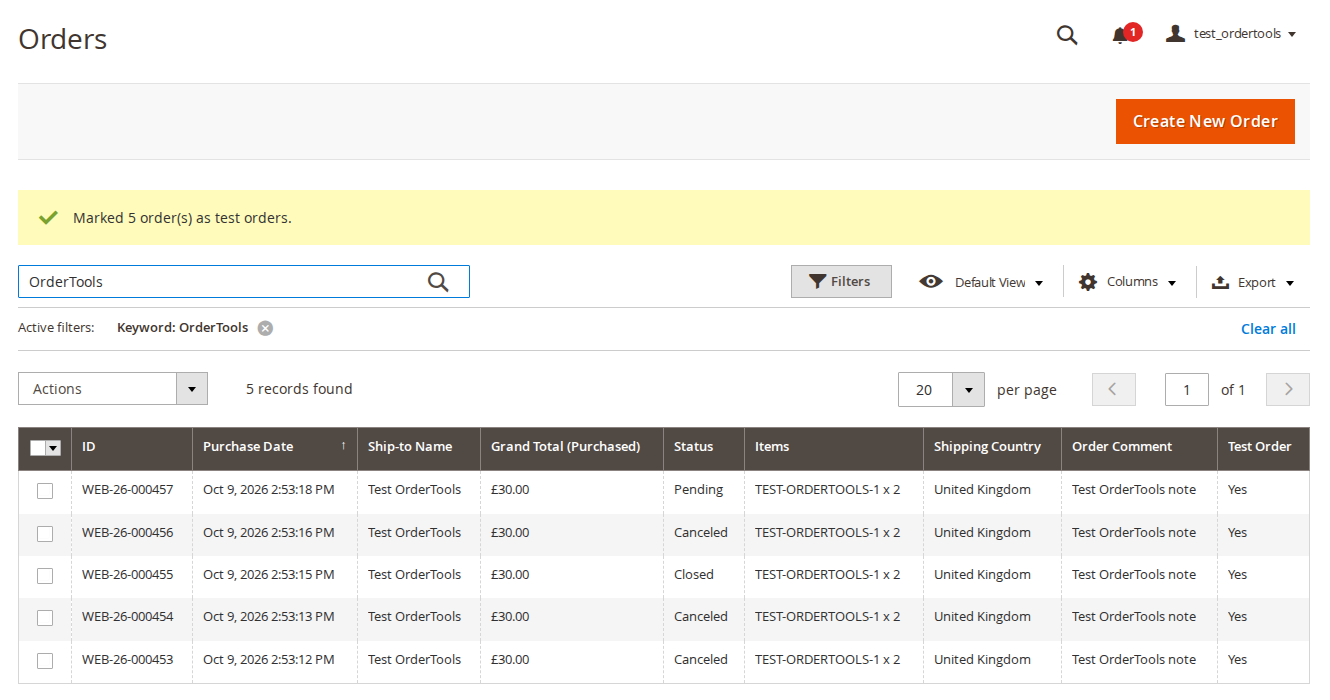Click the Test Order column header
The image size is (1330, 700).
(x=1264, y=447)
